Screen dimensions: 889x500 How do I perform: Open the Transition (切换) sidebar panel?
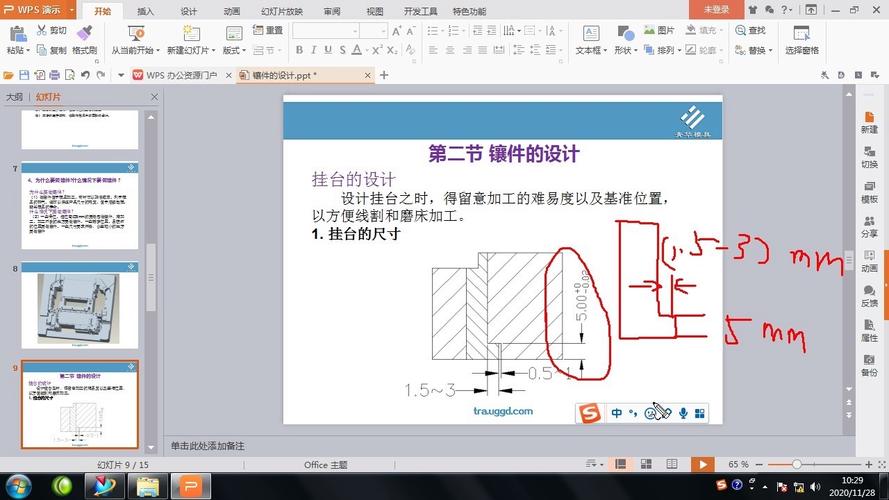coord(869,157)
